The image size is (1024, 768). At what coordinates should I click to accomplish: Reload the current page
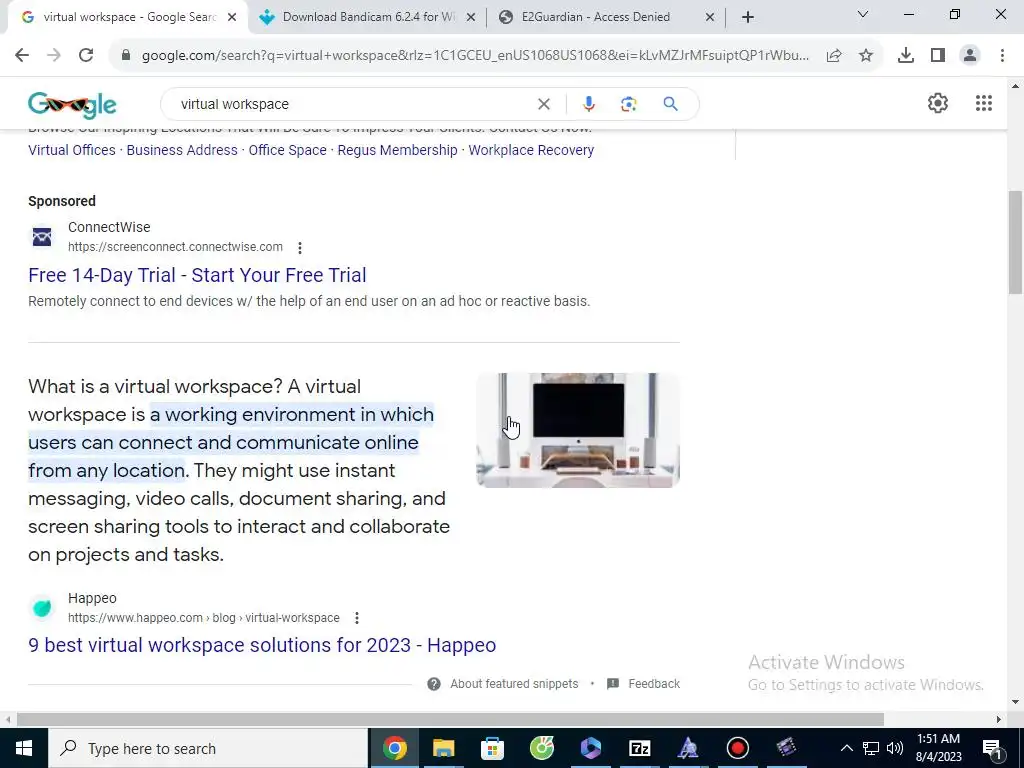point(86,56)
